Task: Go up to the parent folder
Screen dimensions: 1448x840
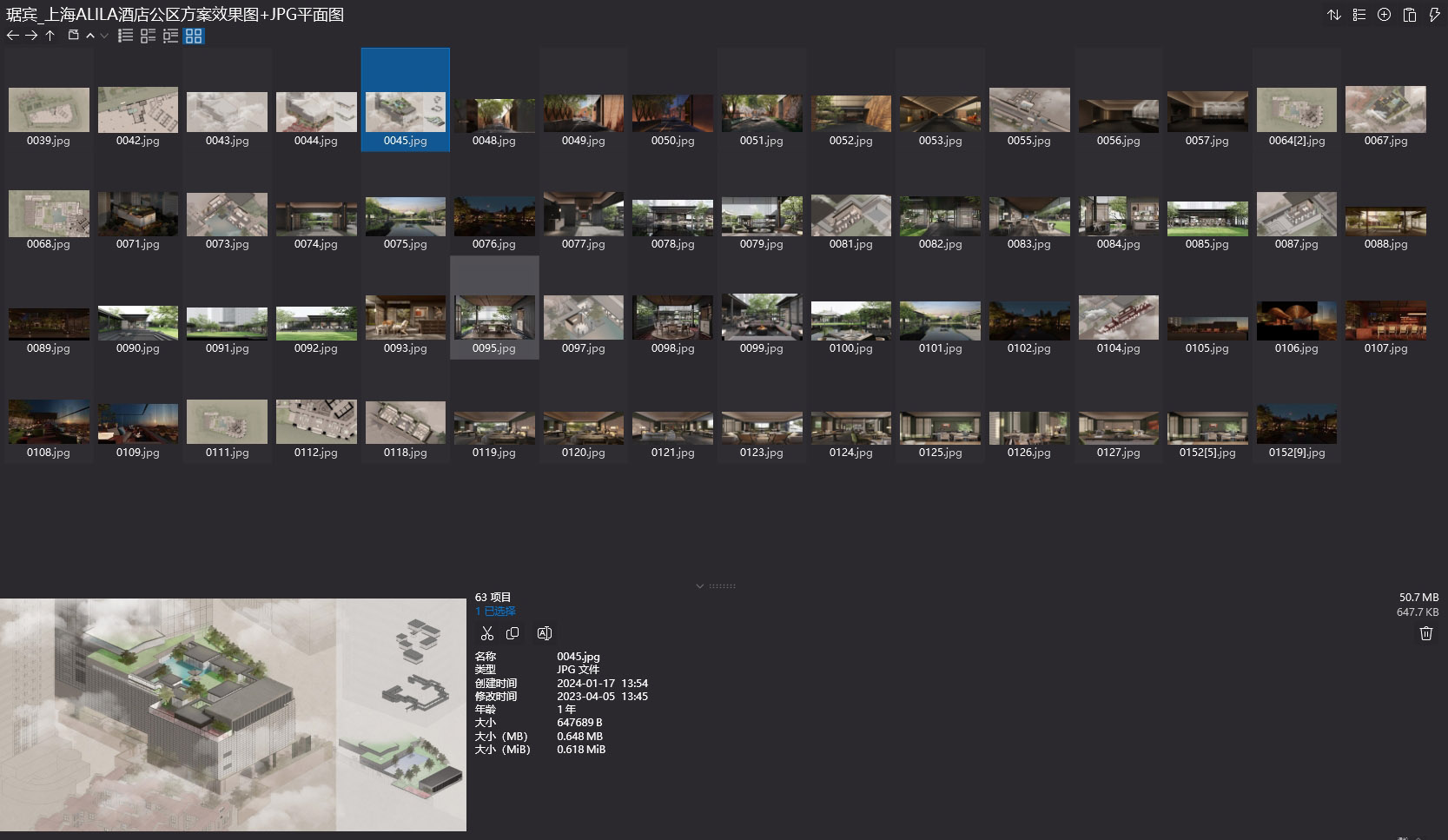Action: click(50, 36)
